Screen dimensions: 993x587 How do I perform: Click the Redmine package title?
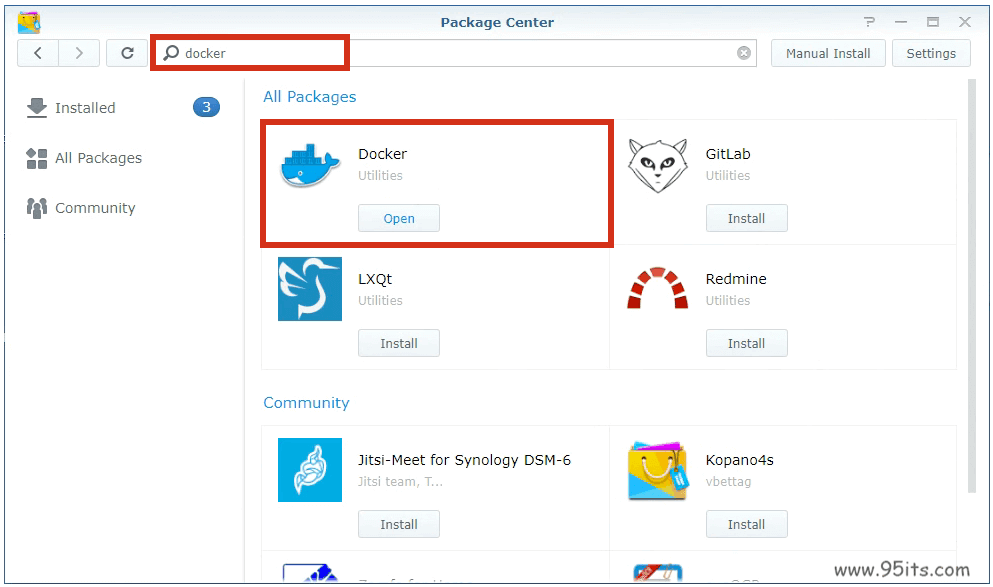736,279
